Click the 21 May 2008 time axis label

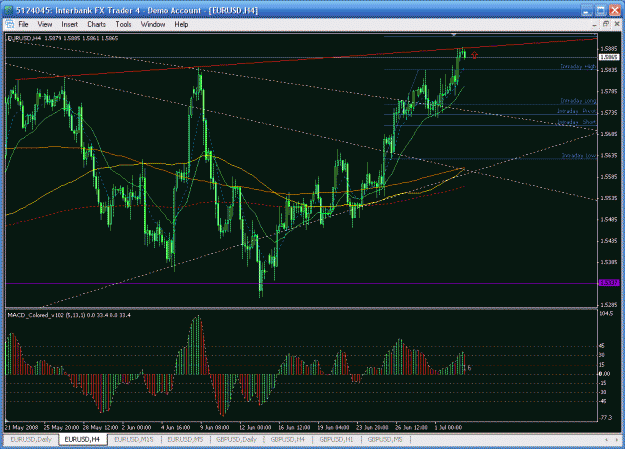point(22,427)
